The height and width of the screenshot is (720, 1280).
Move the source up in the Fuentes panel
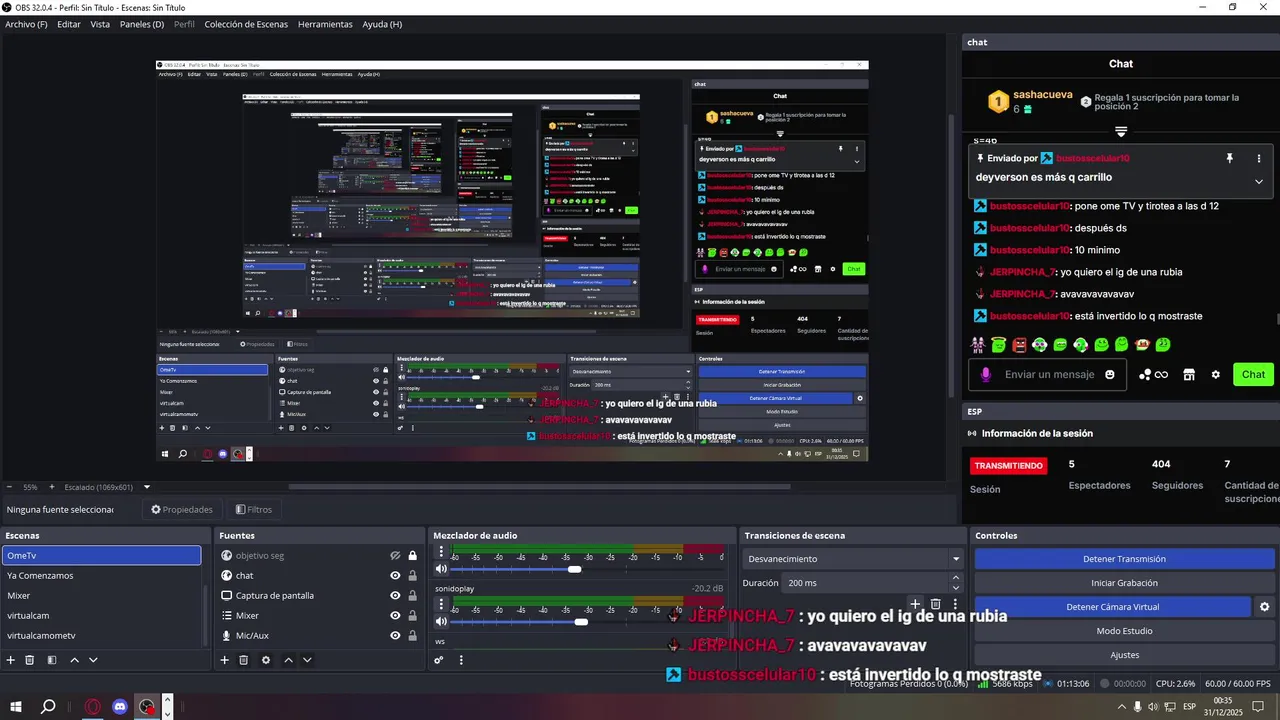pos(289,660)
